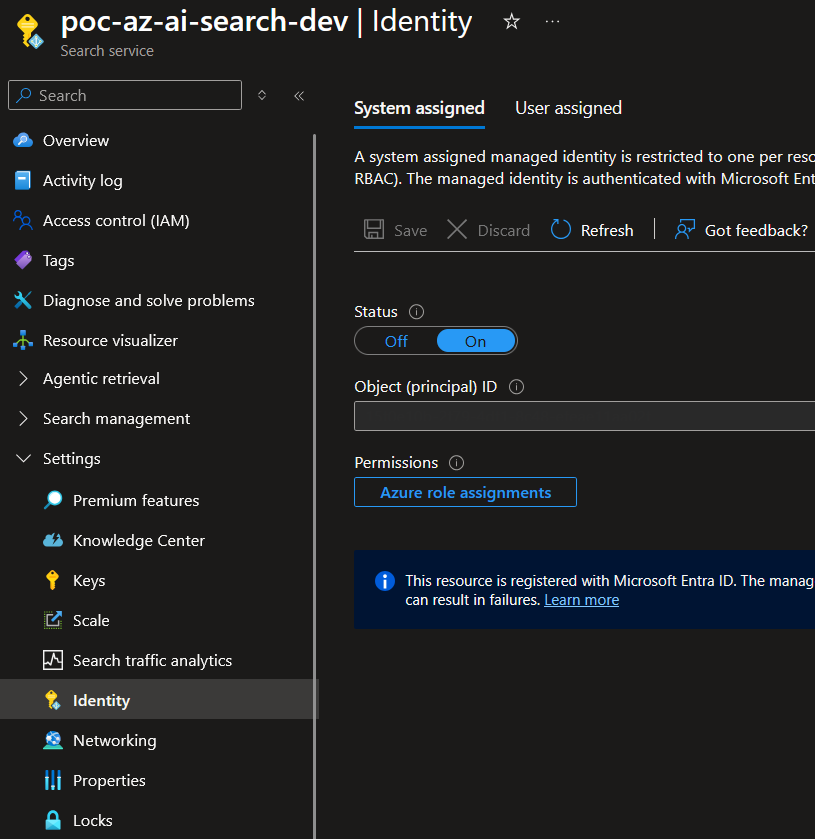Click the Search traffic analytics chart icon
Image resolution: width=815 pixels, height=839 pixels.
click(53, 660)
